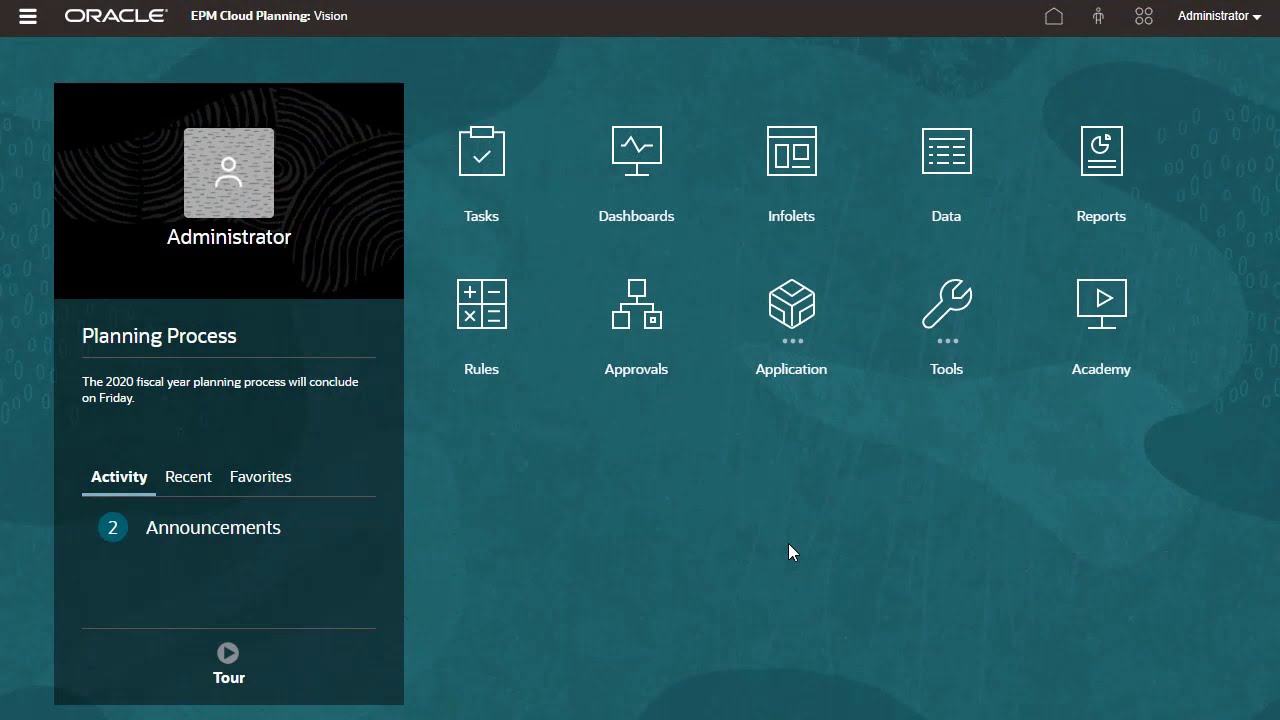Click the Administrator profile picture
The image size is (1280, 720).
(x=229, y=173)
